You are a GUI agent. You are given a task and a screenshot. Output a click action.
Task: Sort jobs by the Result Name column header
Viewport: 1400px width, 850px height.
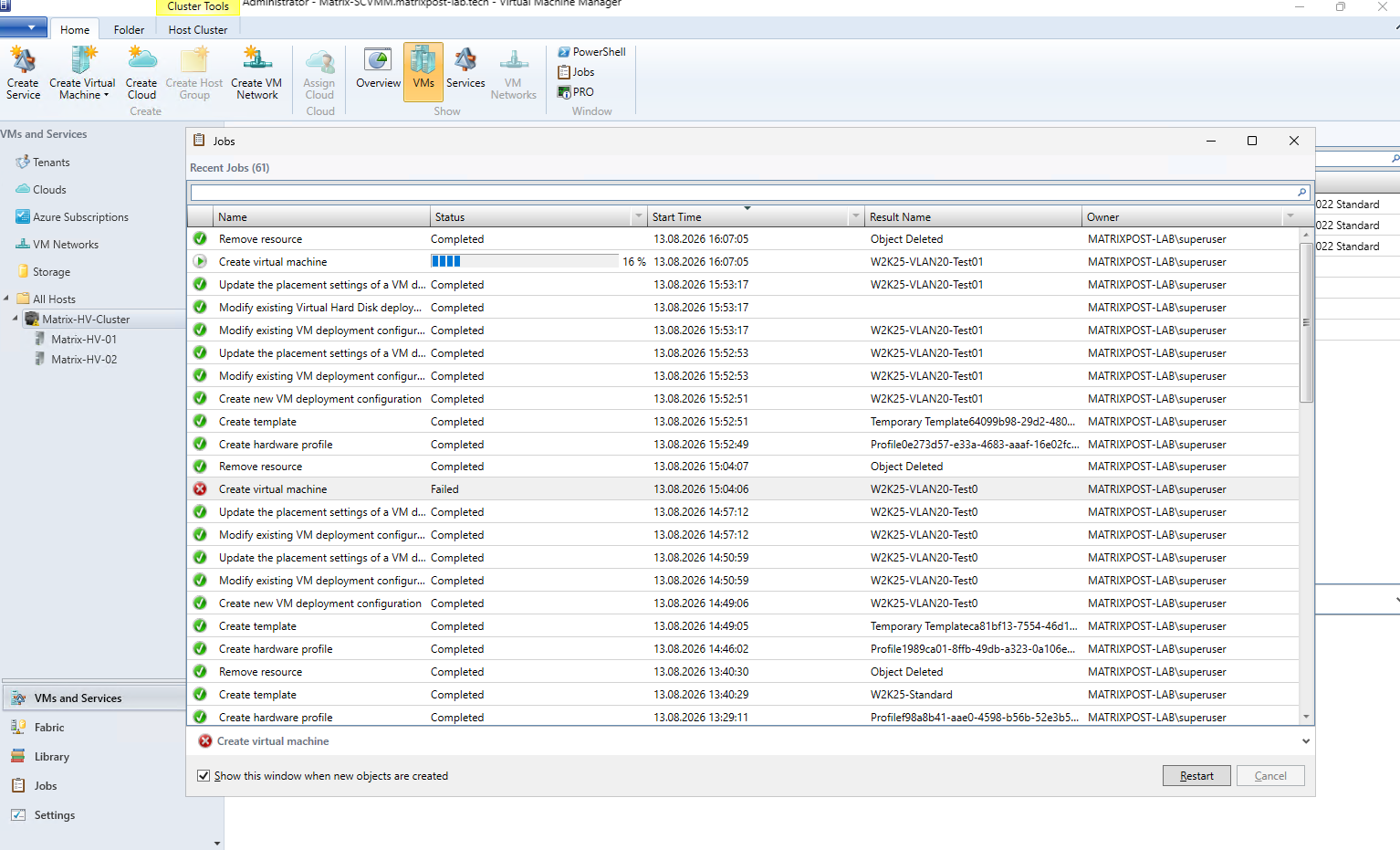pos(973,217)
